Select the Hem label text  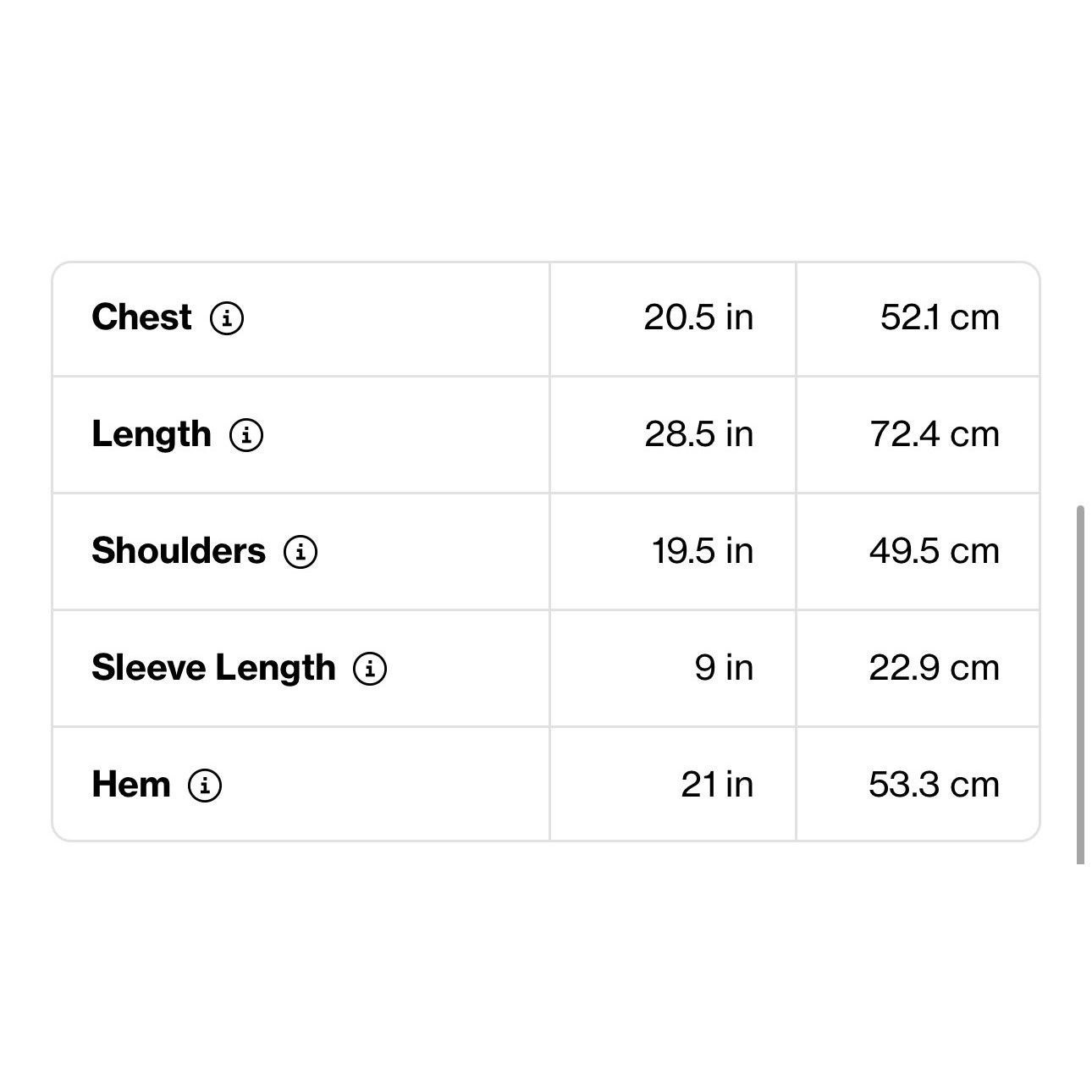[x=131, y=785]
